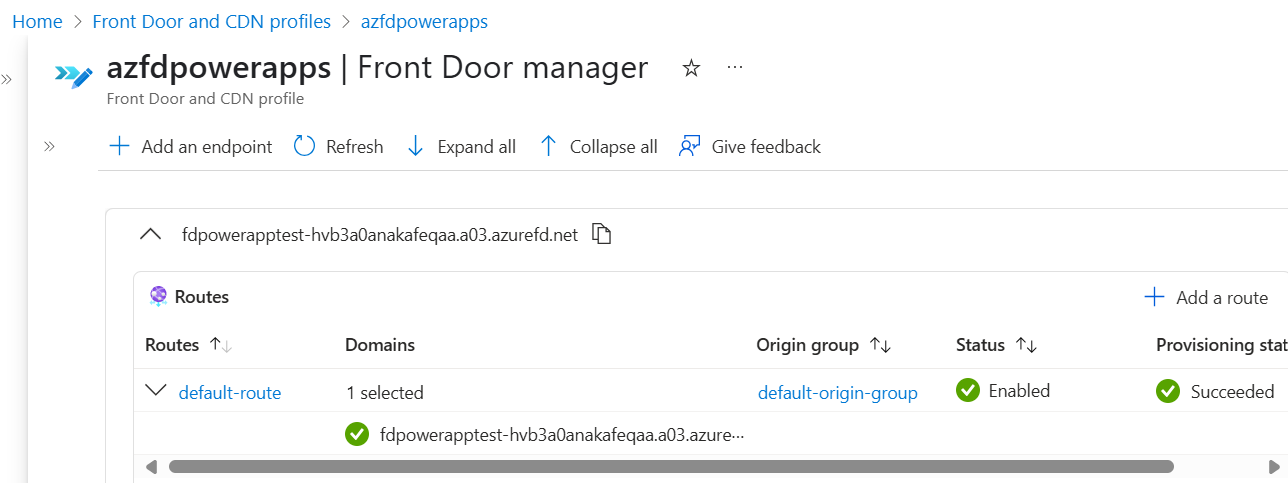The width and height of the screenshot is (1288, 483).
Task: Refresh the Front Door manager
Action: point(338,147)
